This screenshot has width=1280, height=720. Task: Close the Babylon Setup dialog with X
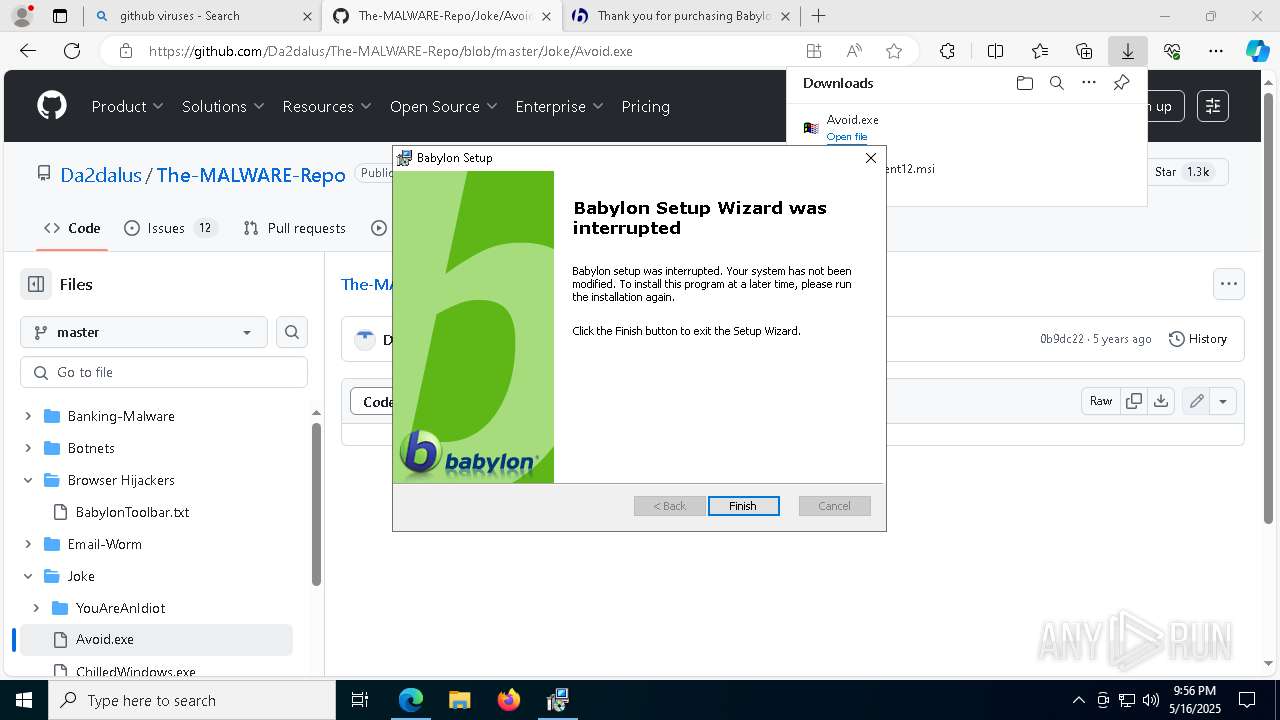pyautogui.click(x=870, y=158)
